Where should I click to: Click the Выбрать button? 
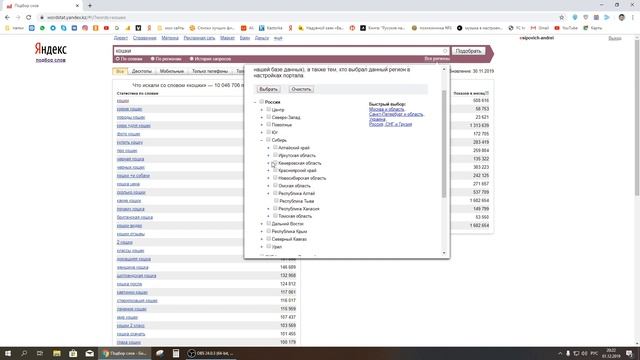click(x=268, y=89)
